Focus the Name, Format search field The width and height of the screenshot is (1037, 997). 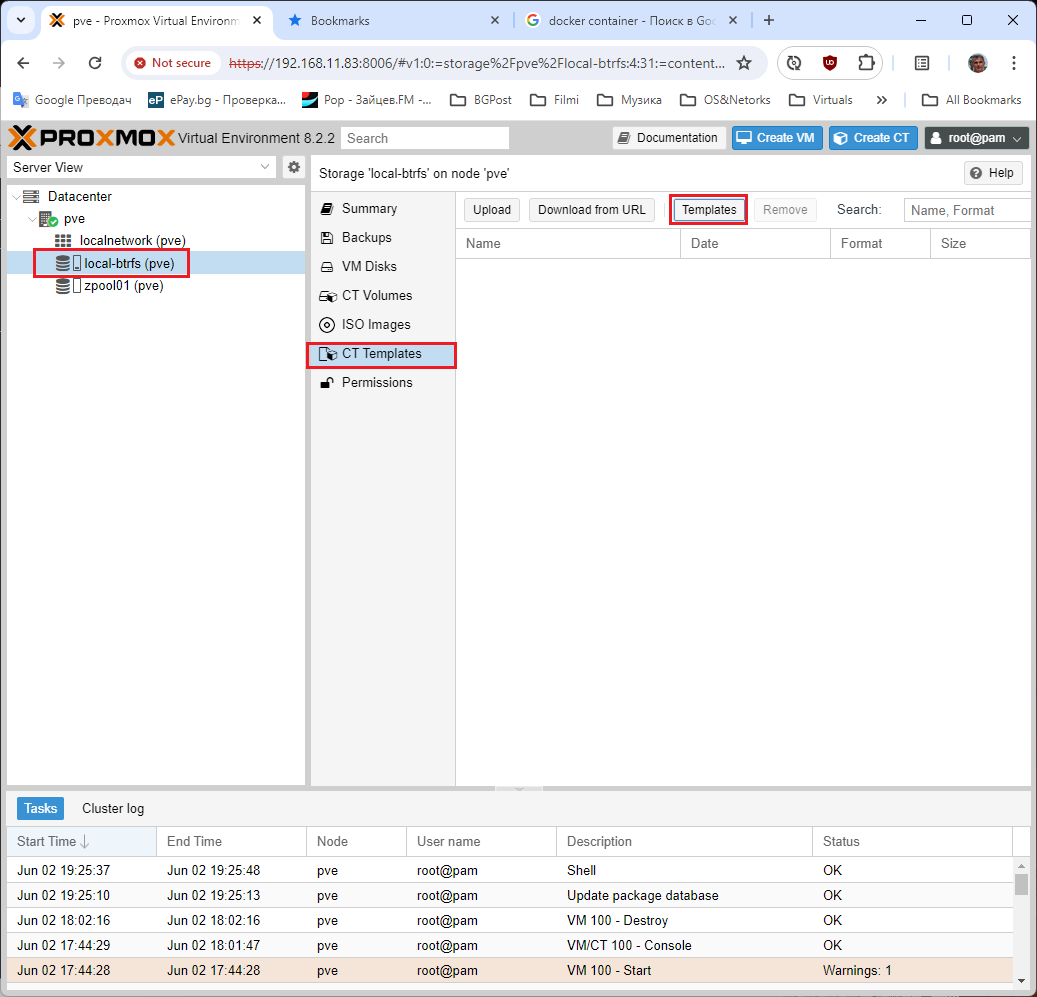(966, 210)
